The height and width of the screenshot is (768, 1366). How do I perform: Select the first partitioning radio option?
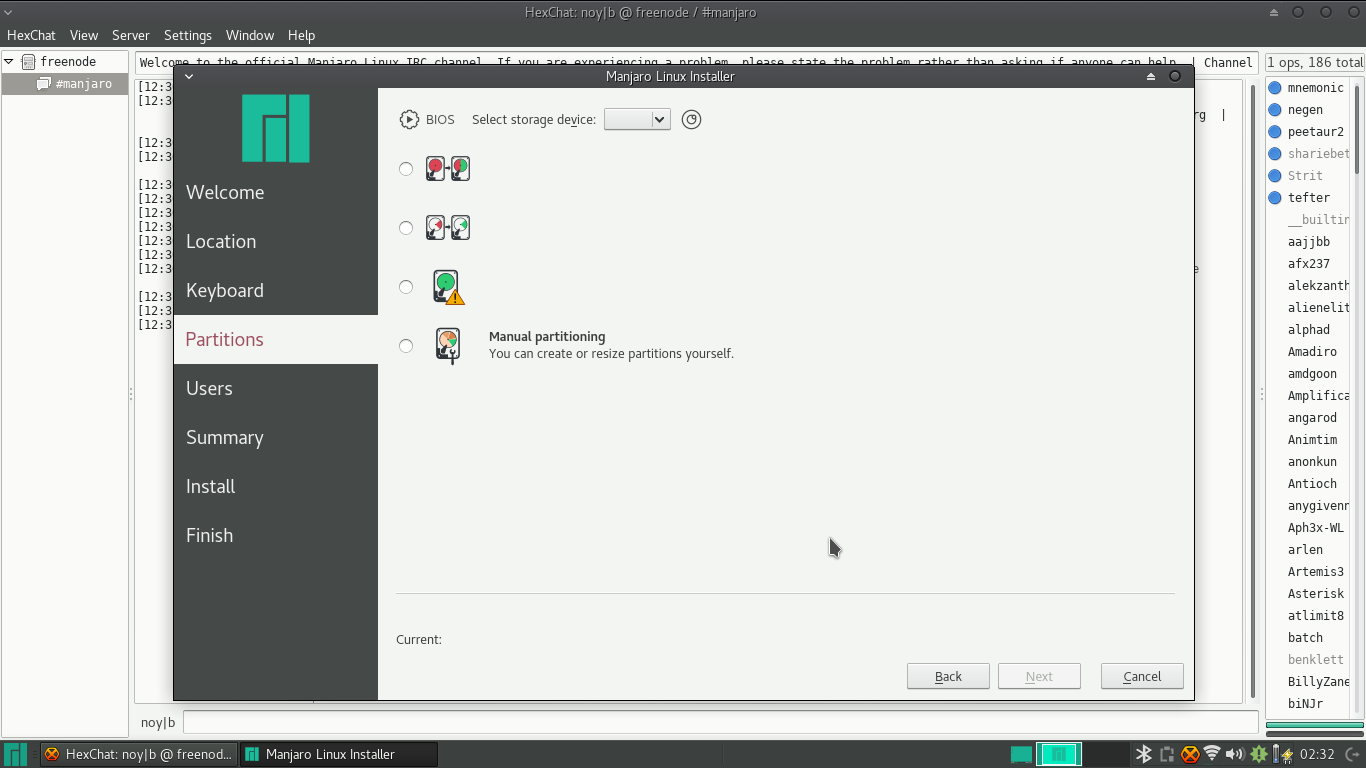[x=406, y=169]
